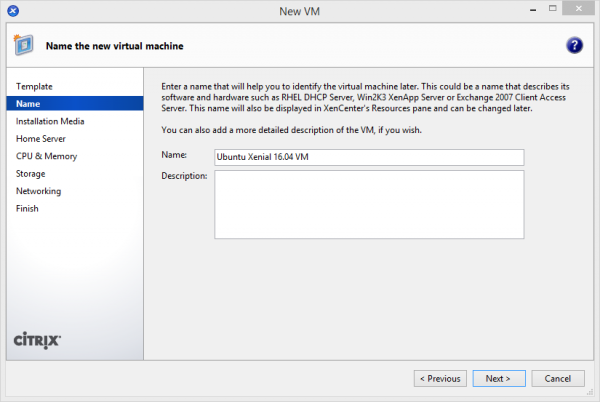Click the virtual machine wizard header icon

point(25,45)
